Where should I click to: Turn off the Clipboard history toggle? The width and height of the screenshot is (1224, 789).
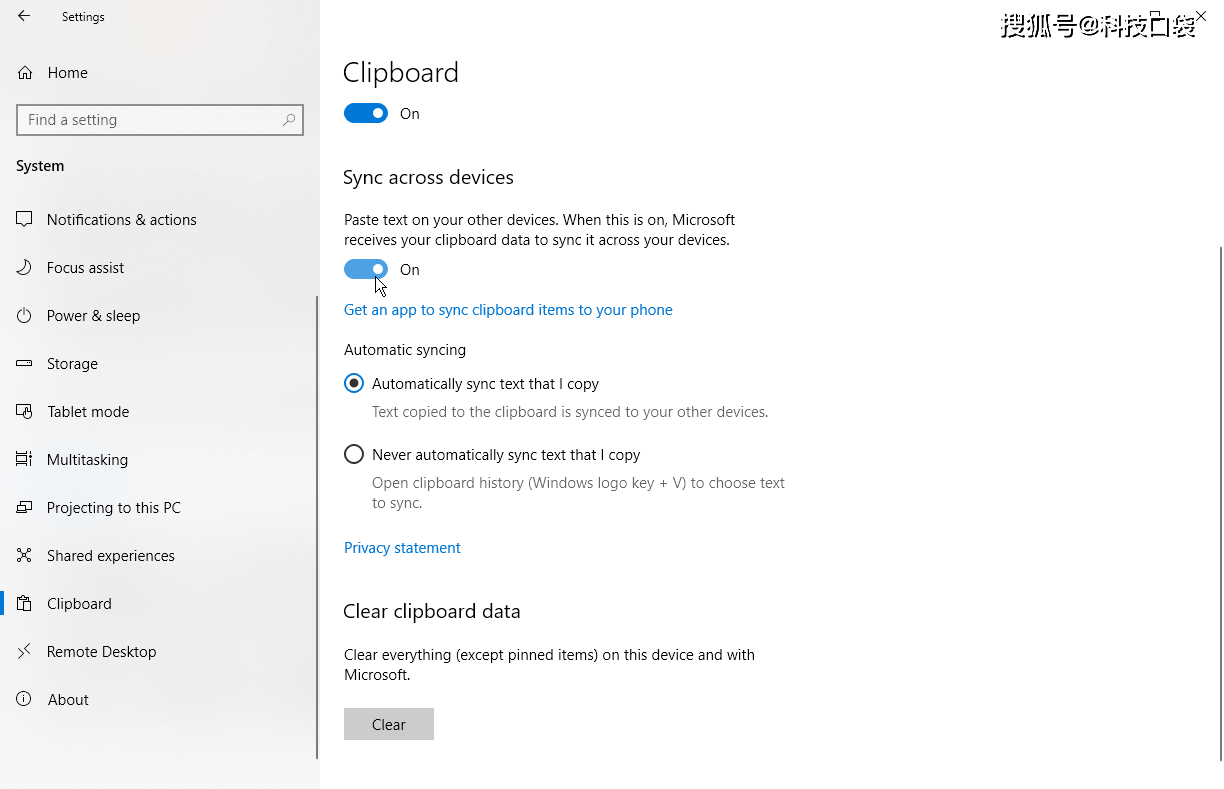click(366, 113)
